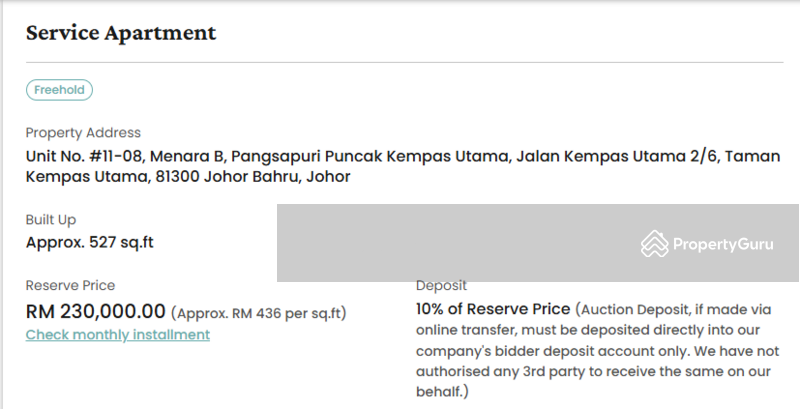
Task: Click the PropertyGuru watermark text
Action: click(x=723, y=244)
